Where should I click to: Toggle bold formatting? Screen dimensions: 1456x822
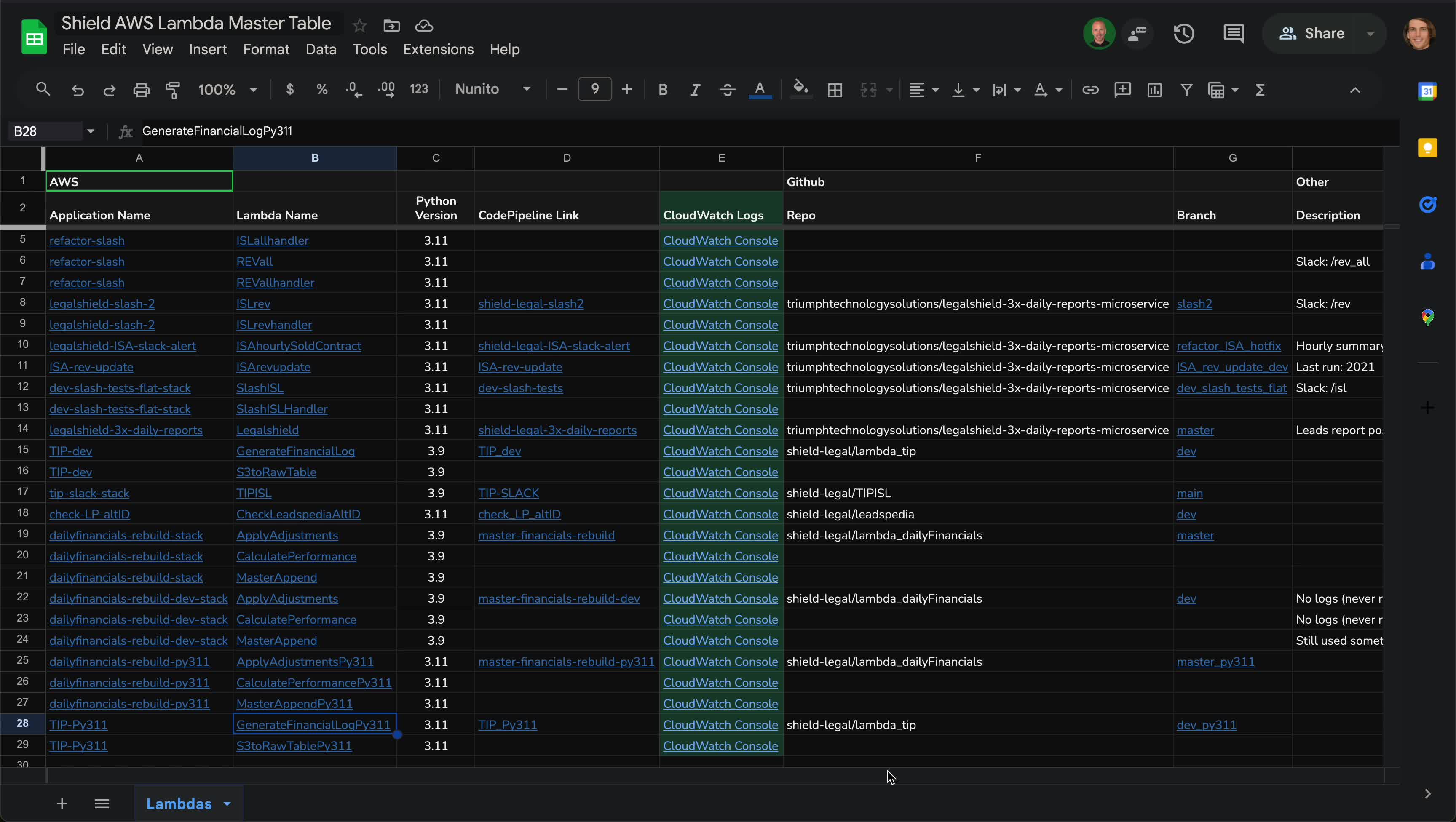pos(663,90)
